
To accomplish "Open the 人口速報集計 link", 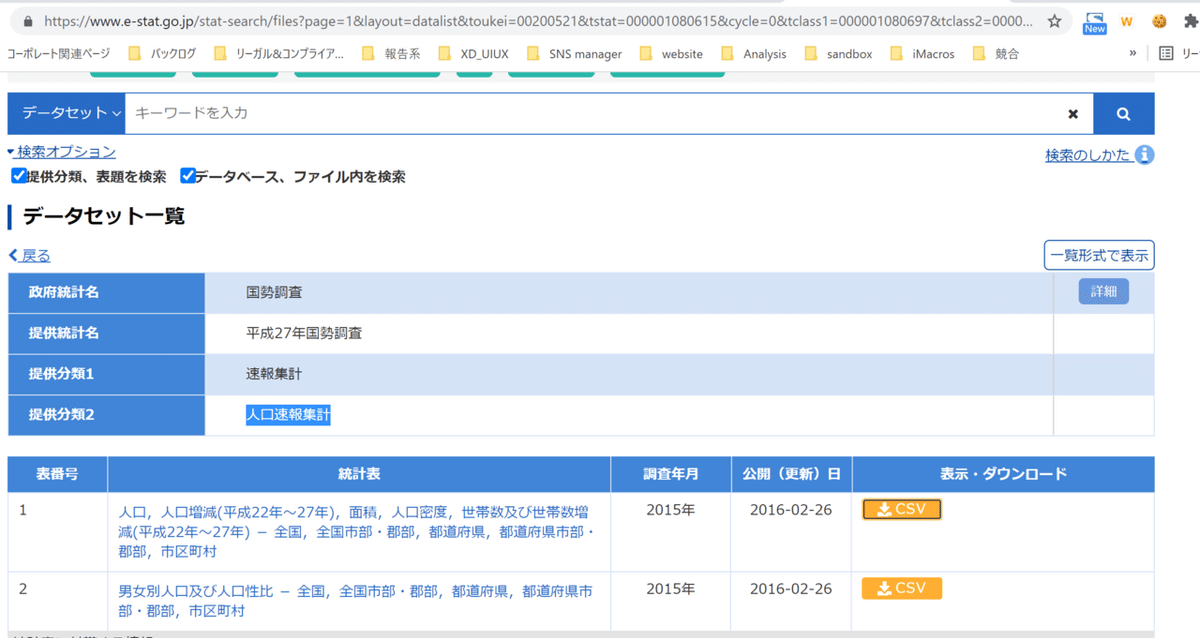I will point(287,414).
